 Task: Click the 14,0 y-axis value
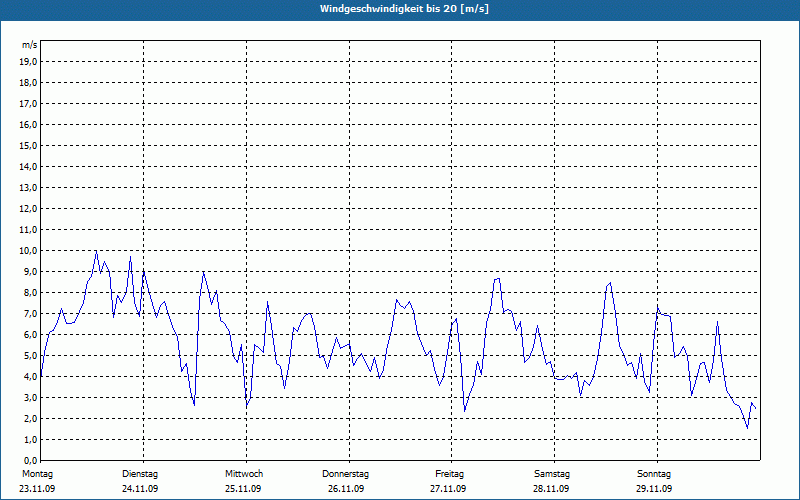(28, 166)
